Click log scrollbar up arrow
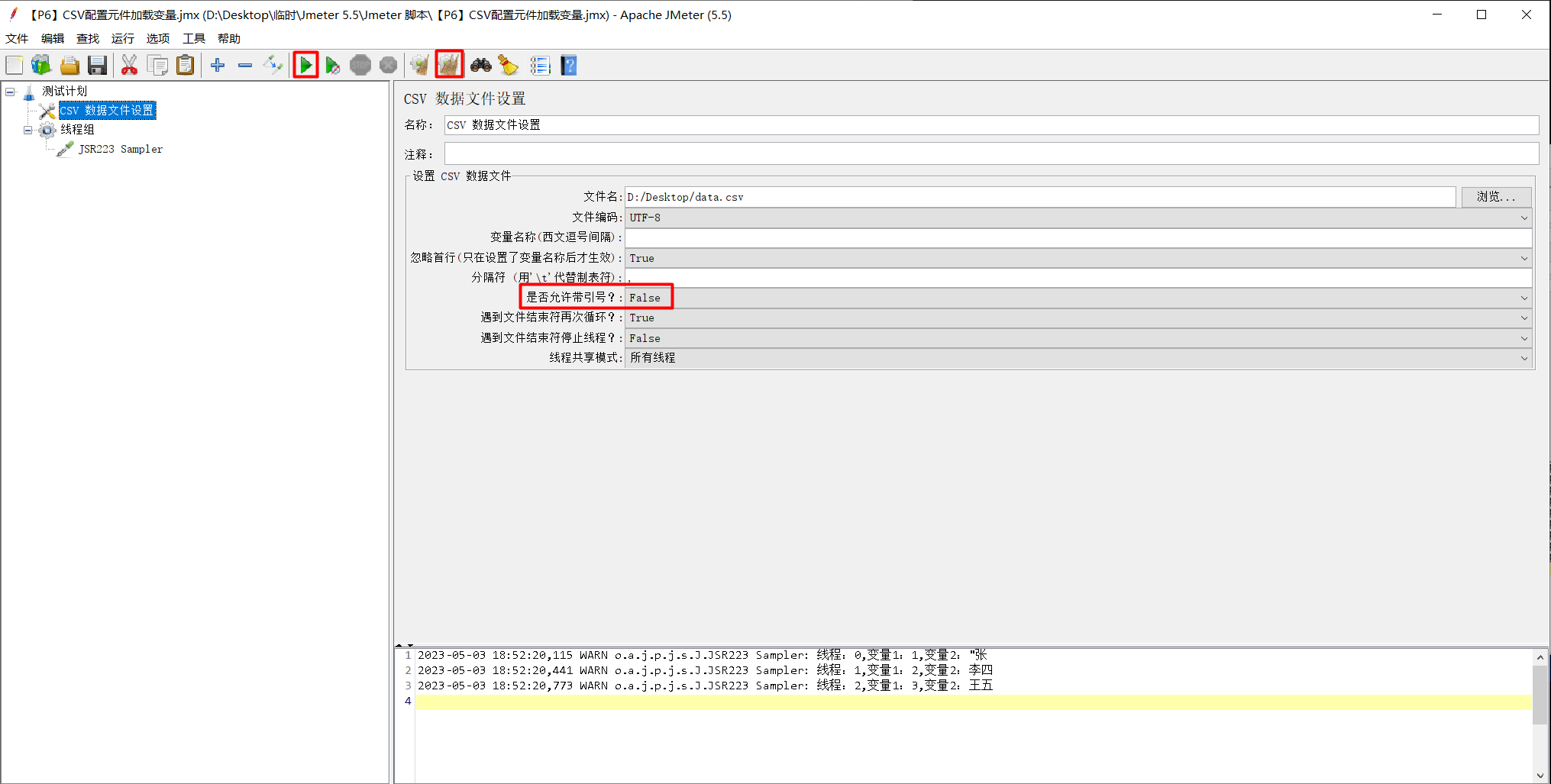Viewport: 1551px width, 784px height. [1540, 657]
